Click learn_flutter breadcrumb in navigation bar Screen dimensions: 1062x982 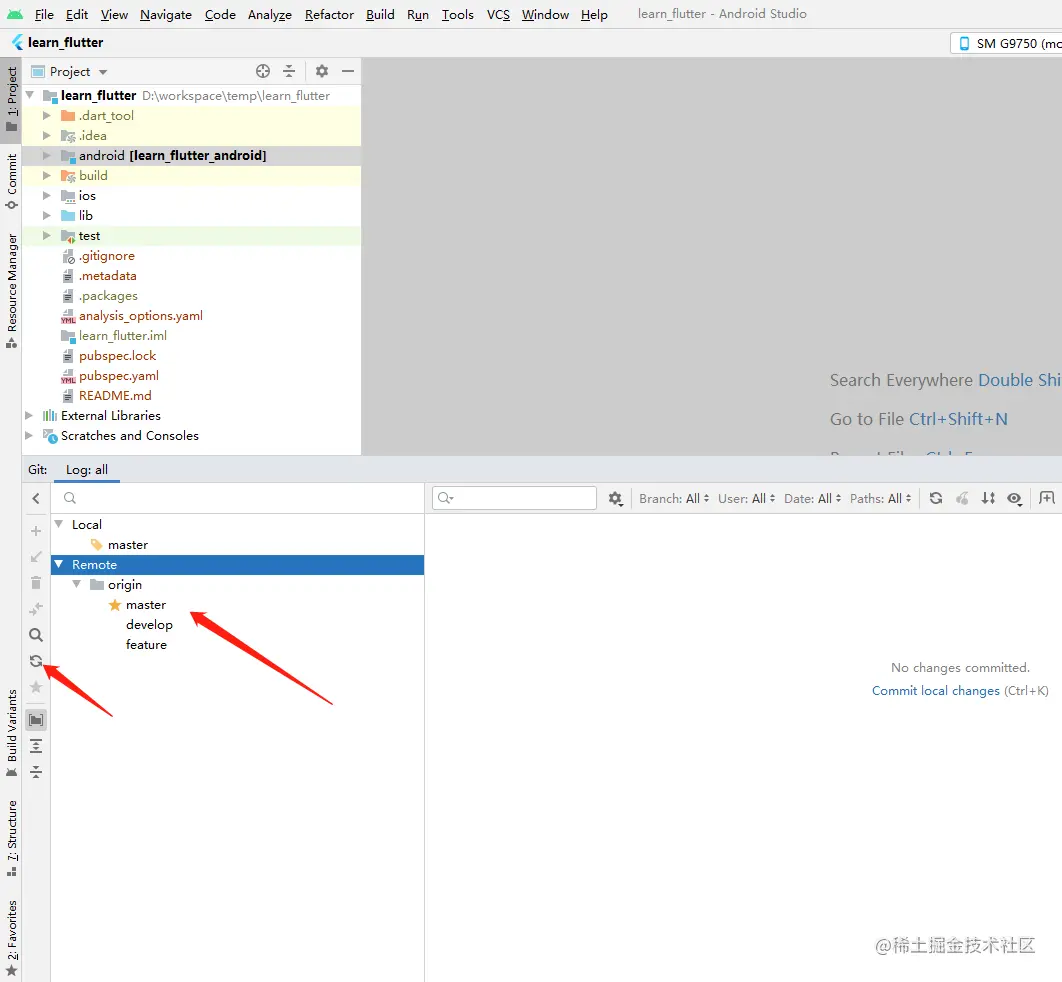[65, 43]
